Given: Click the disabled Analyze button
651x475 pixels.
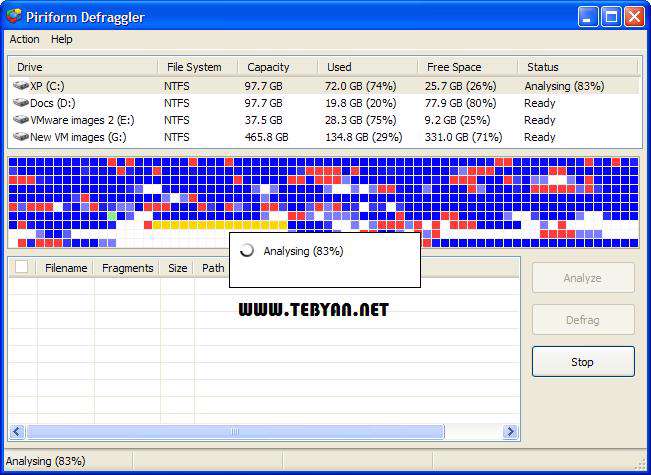Looking at the screenshot, I should coord(583,278).
